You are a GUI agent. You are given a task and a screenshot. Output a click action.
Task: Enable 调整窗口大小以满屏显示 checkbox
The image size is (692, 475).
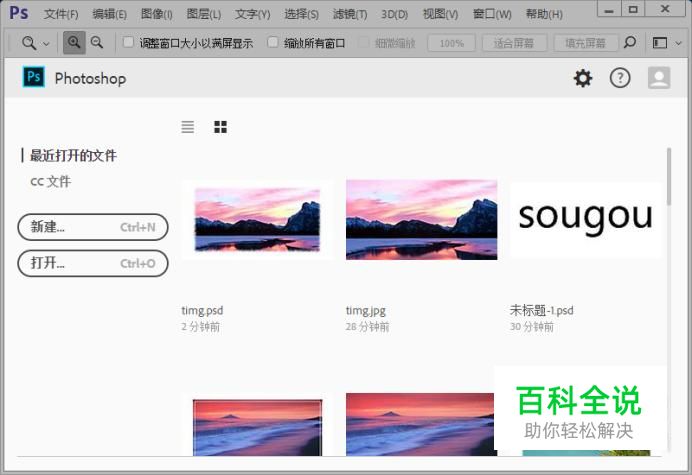(x=128, y=42)
